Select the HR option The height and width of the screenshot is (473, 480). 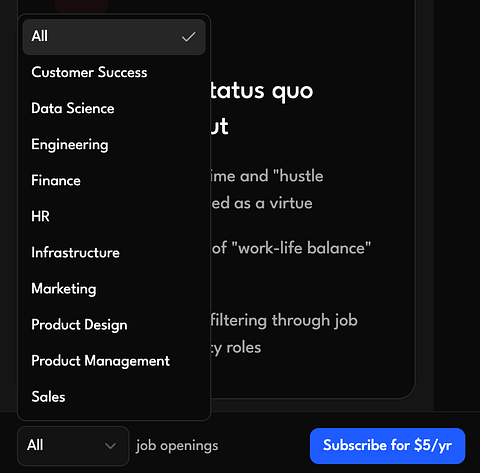(114, 216)
